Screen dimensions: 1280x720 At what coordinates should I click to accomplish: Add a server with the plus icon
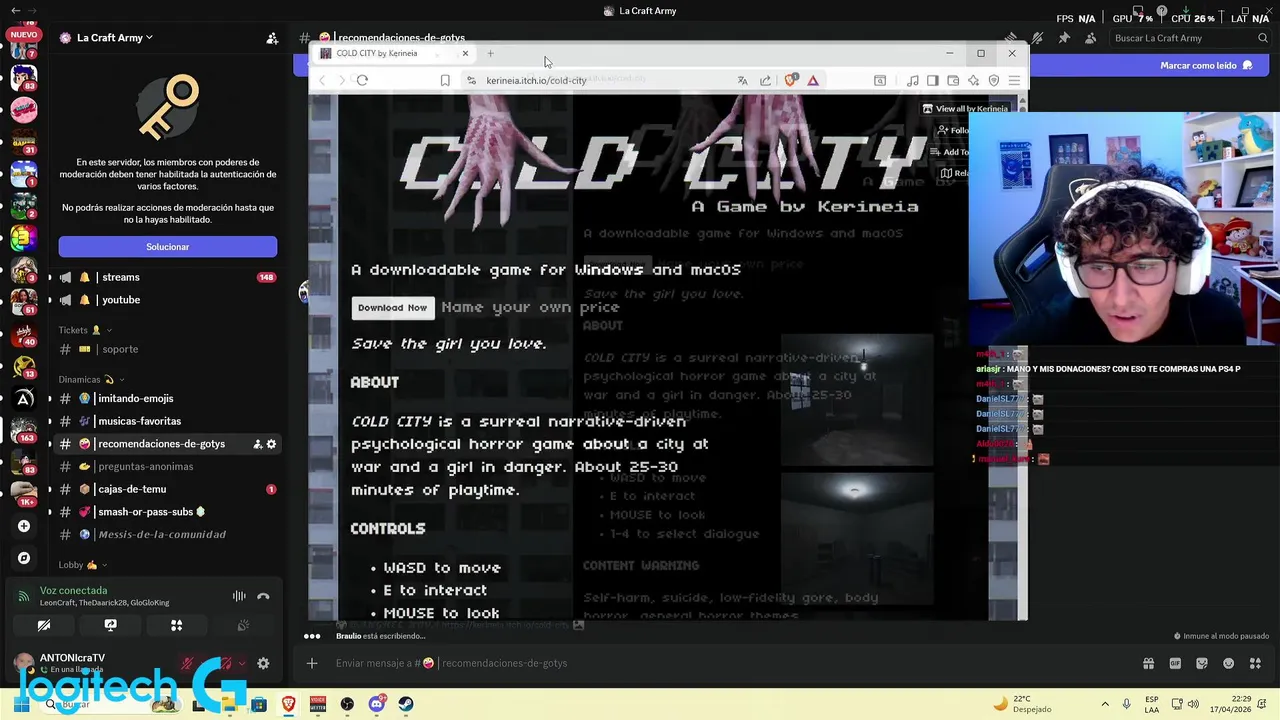point(24,526)
